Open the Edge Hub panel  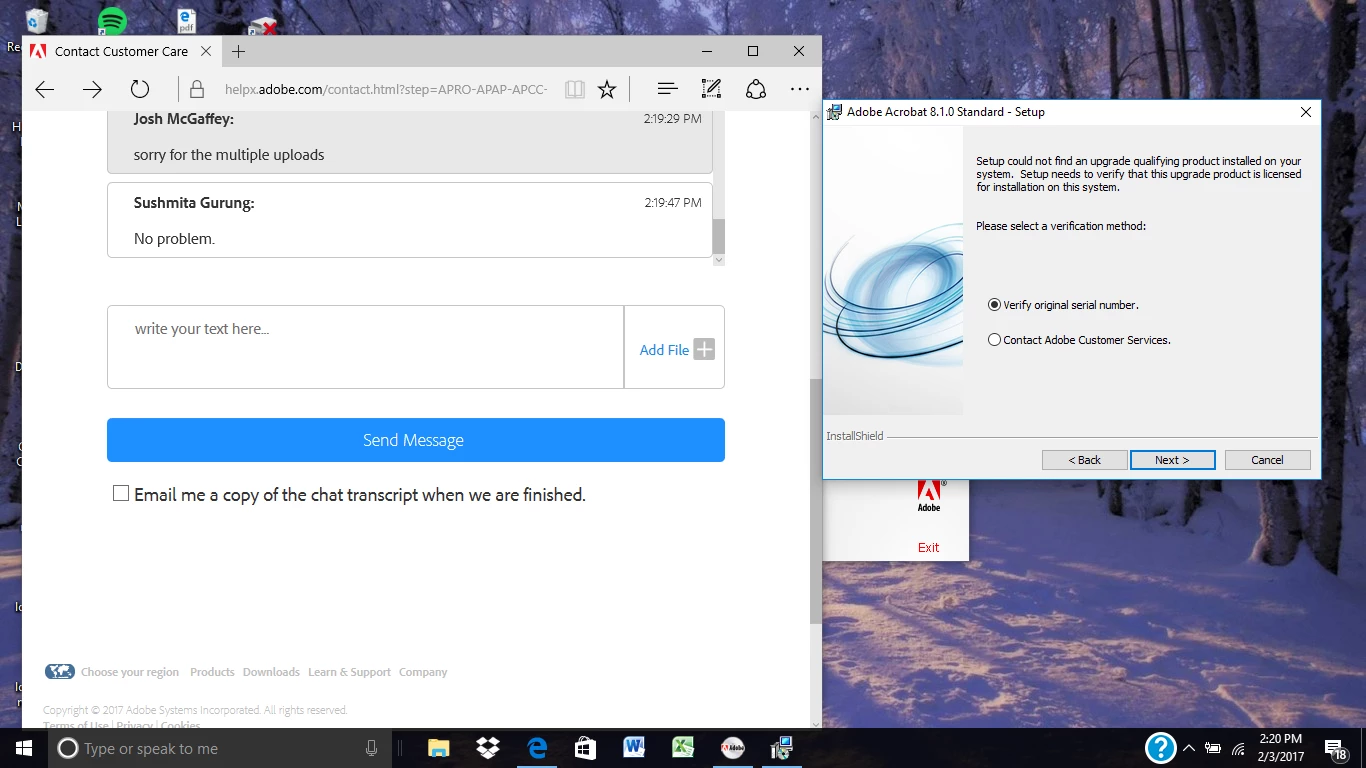tap(667, 90)
